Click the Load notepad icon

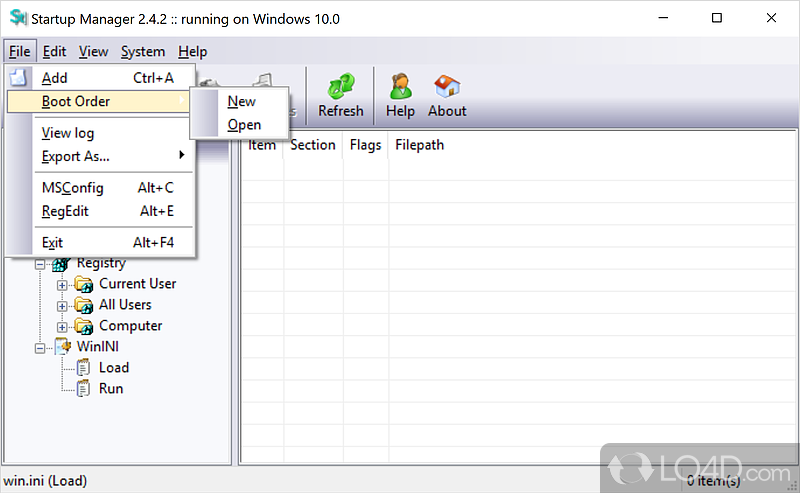pos(83,367)
